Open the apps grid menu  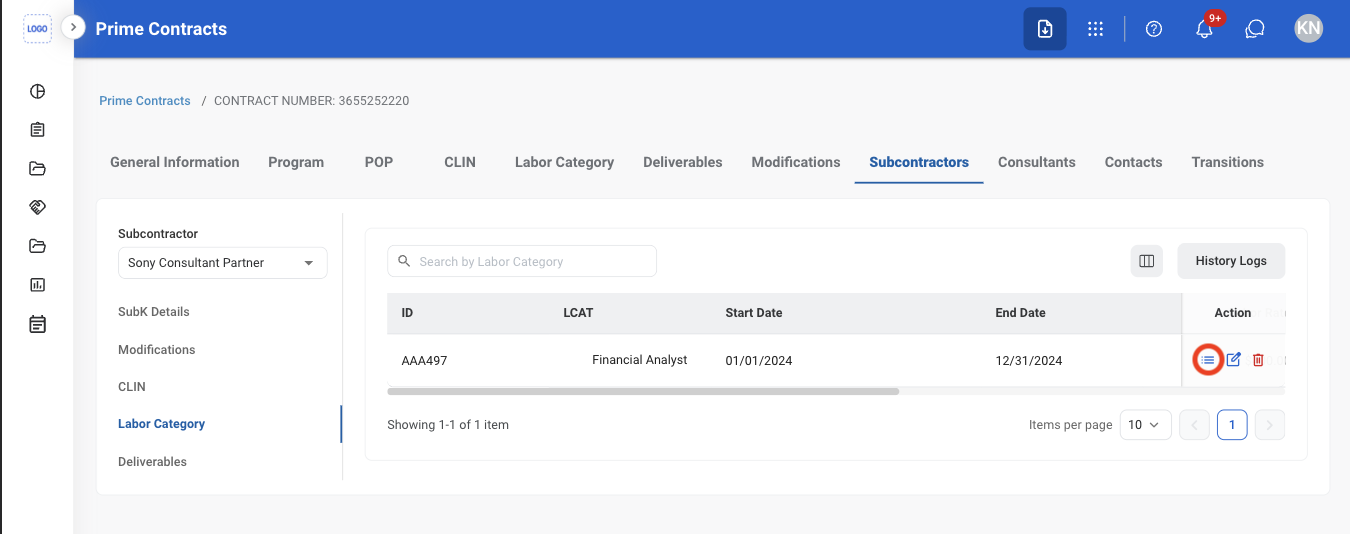coord(1096,29)
